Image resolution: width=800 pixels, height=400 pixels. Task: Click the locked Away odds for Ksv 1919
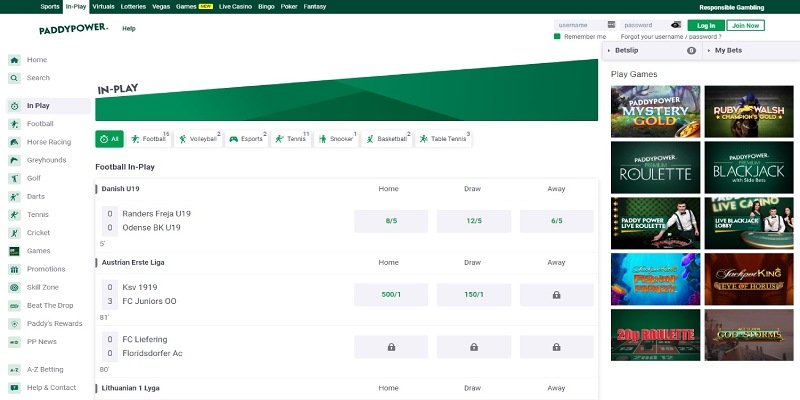pyautogui.click(x=557, y=295)
